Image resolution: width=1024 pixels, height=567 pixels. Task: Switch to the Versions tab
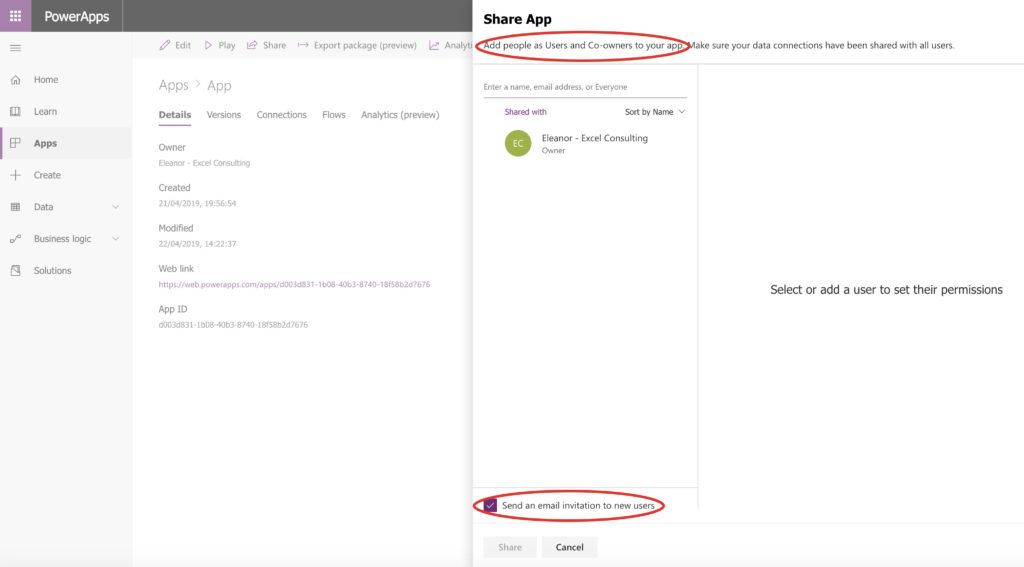[x=224, y=115]
